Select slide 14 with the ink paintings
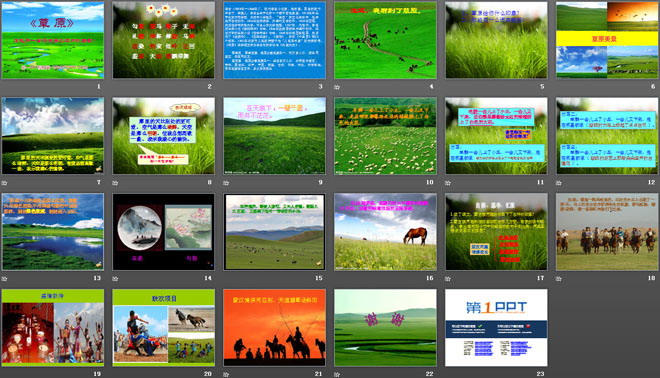The image size is (660, 378). point(164,232)
